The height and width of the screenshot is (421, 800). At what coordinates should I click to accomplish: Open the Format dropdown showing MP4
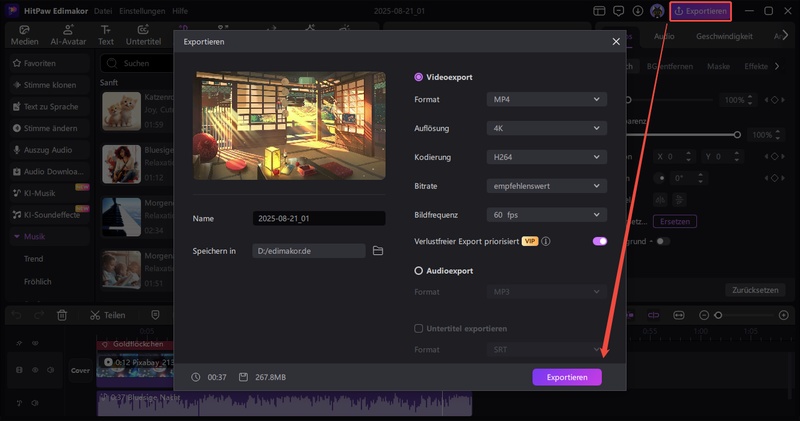547,100
